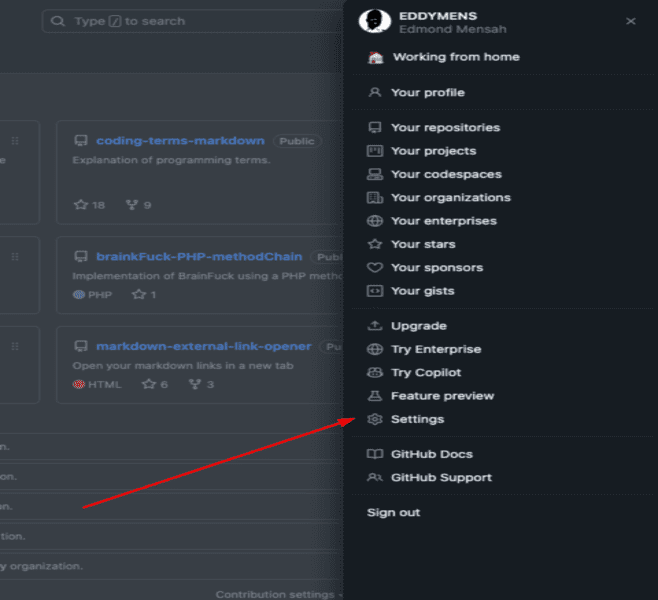Open GitHub Support

point(441,477)
